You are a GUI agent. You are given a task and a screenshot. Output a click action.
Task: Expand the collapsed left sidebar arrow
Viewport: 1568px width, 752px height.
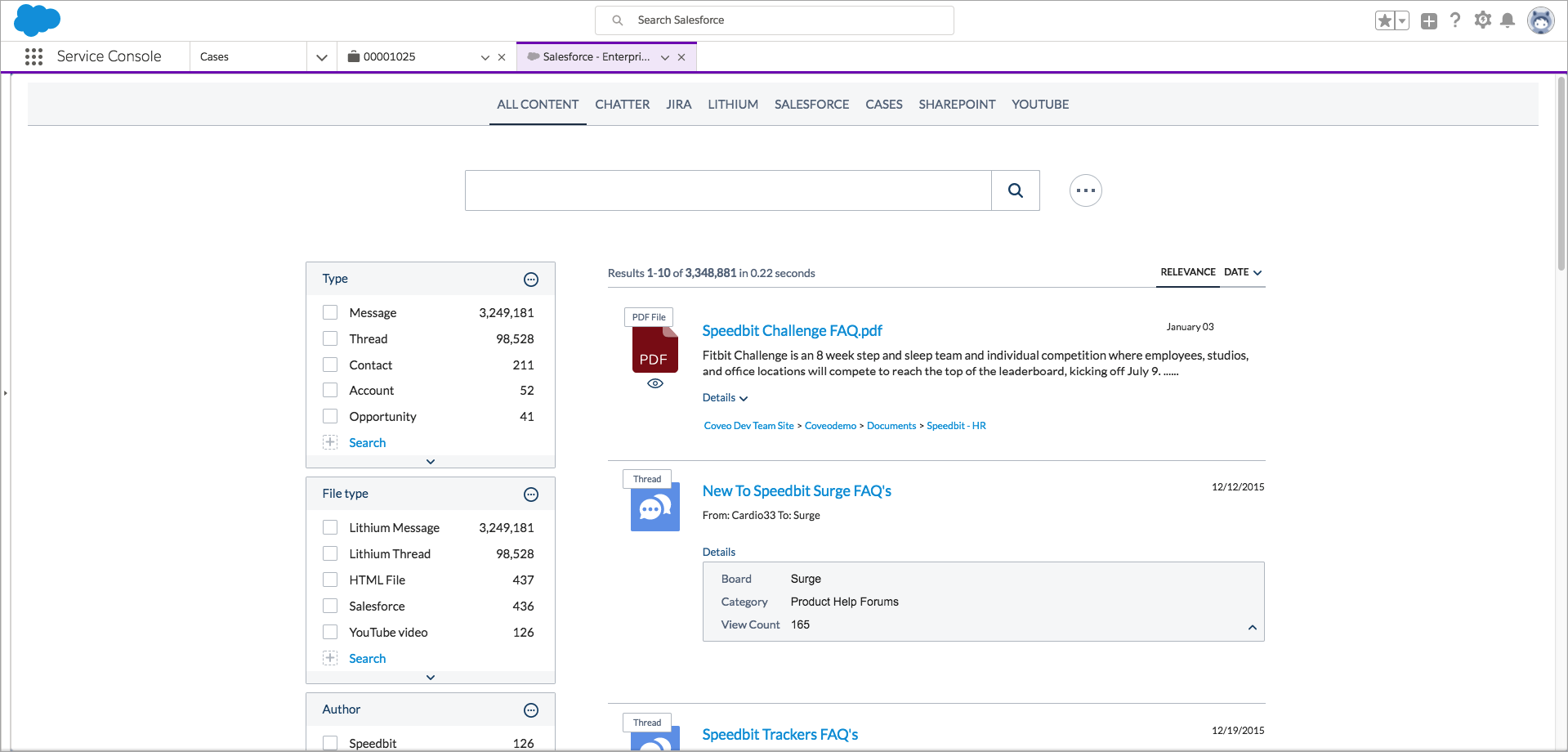point(5,393)
